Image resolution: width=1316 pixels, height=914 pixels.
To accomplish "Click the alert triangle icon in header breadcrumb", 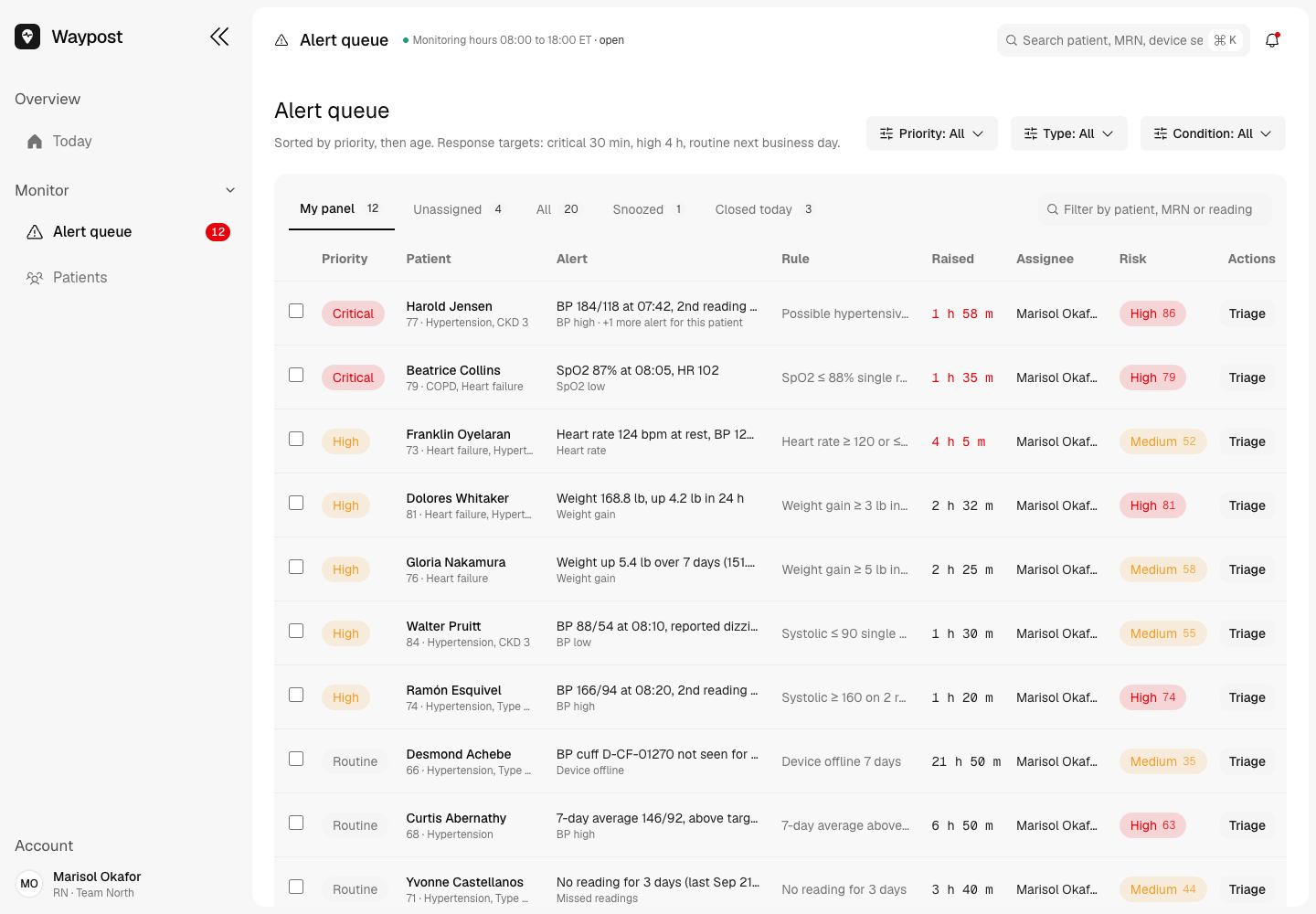I will pos(281,40).
